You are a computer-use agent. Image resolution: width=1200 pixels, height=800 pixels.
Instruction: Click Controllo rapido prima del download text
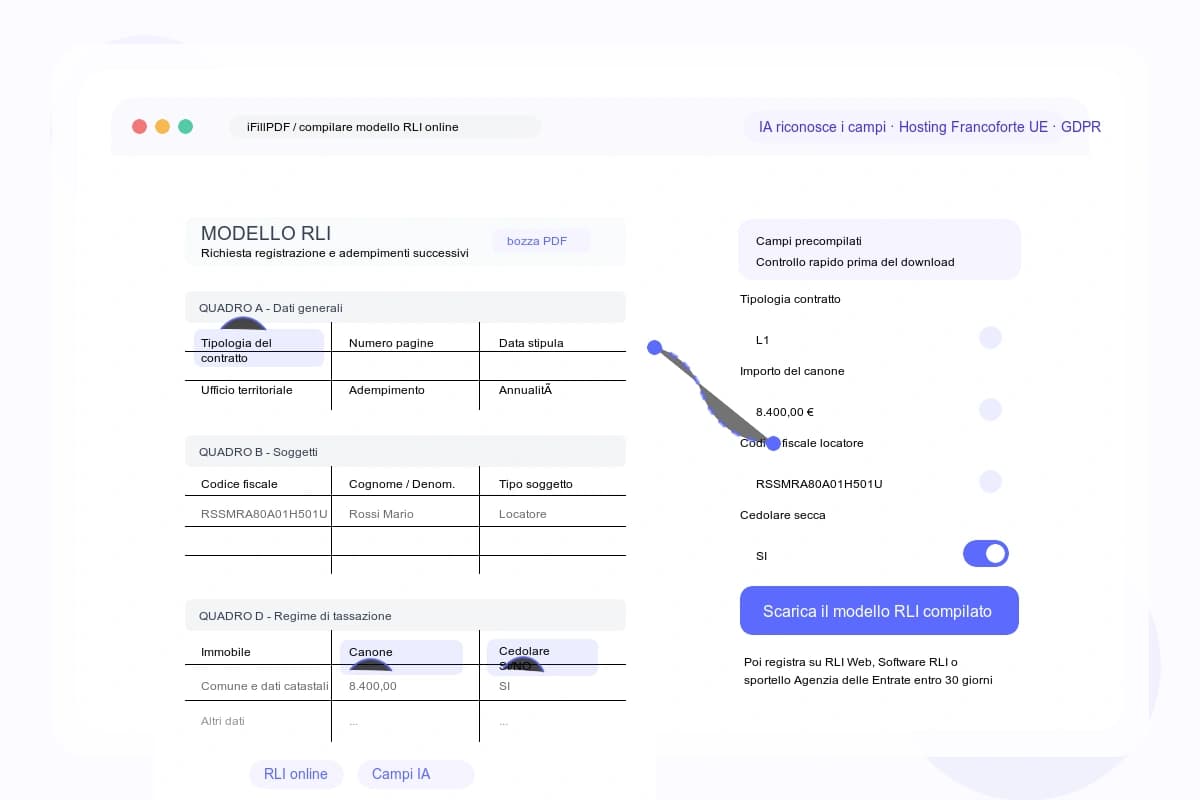pos(855,262)
